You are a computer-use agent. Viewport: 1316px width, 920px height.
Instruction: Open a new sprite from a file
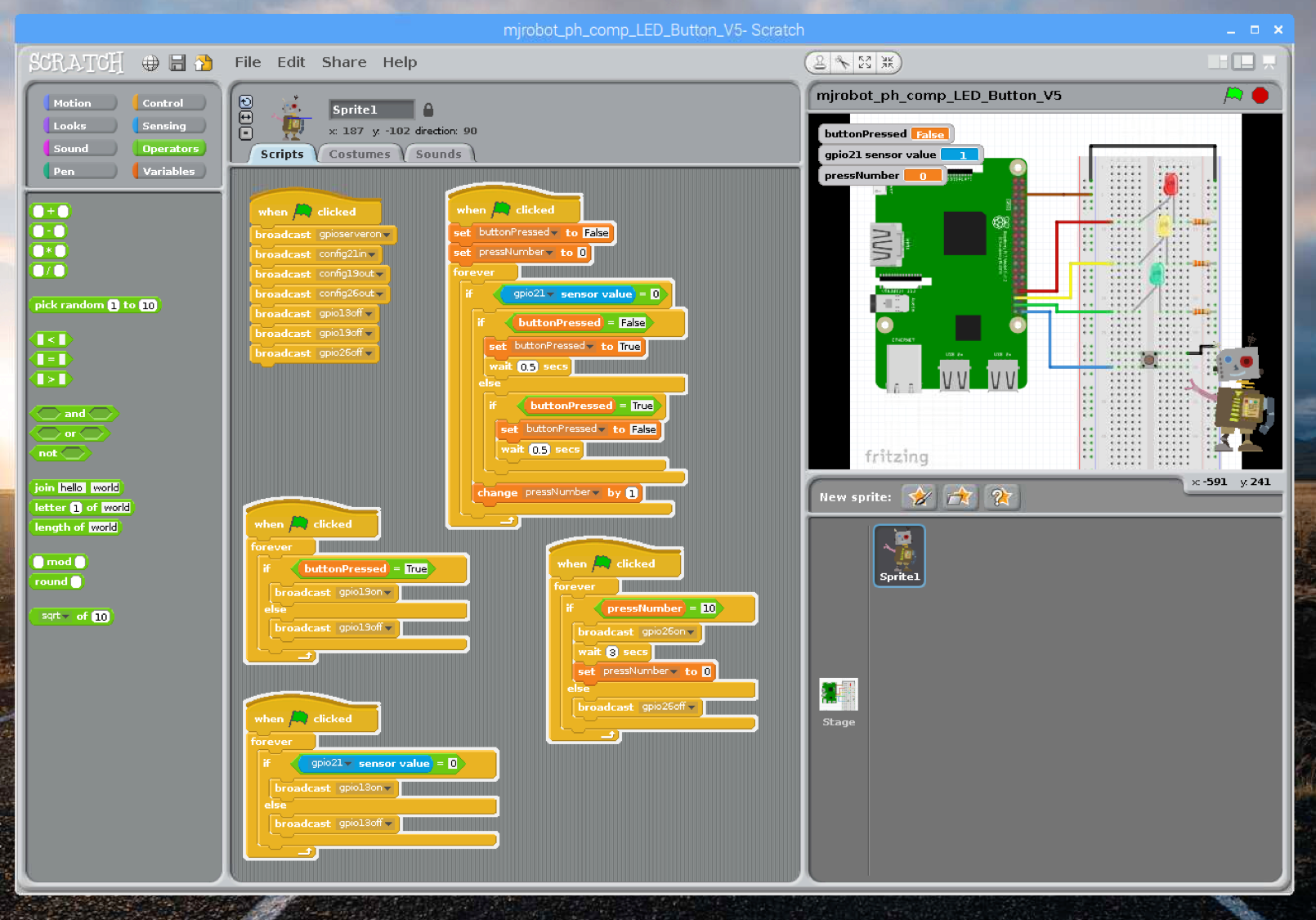(960, 496)
